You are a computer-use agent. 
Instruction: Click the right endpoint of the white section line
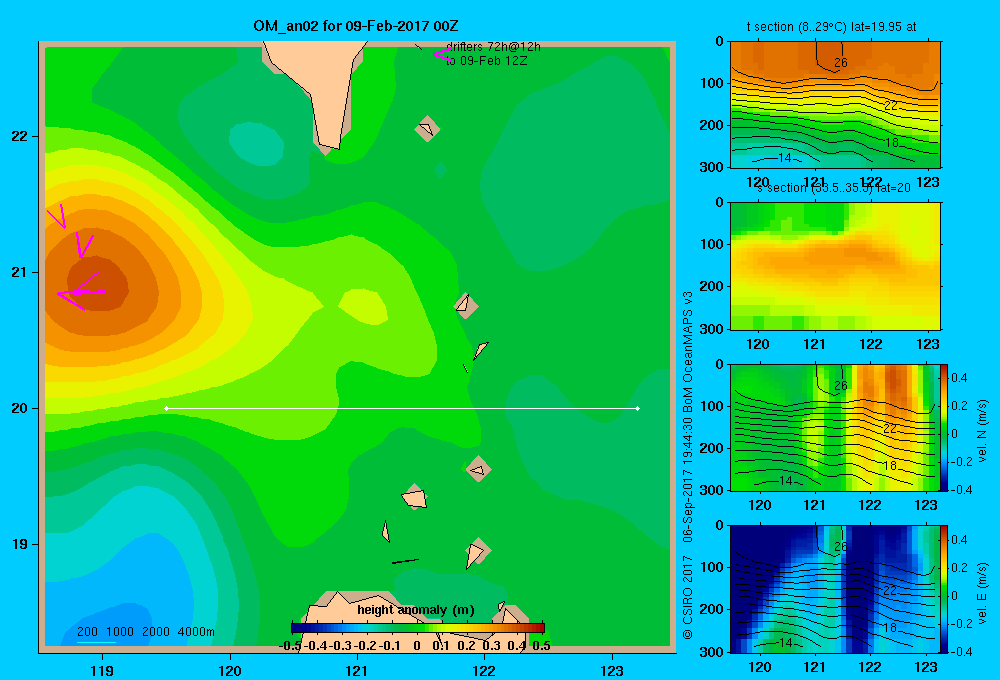[x=638, y=408]
